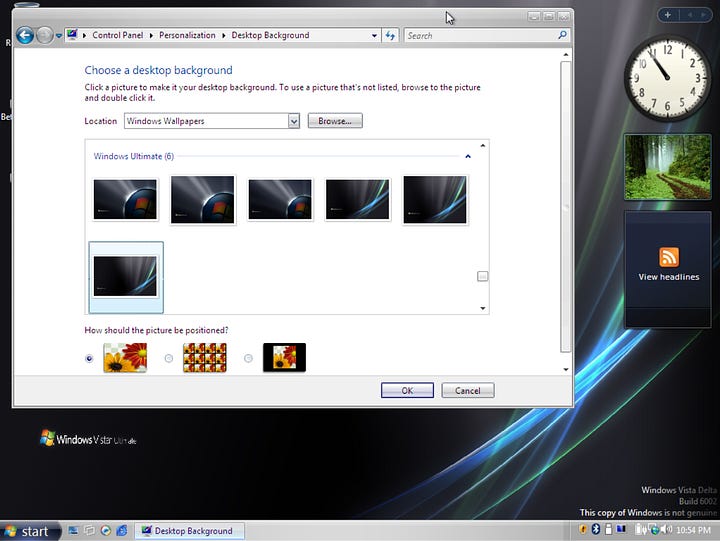
Task: Add a gadget with the sidebar plus button
Action: click(x=668, y=15)
